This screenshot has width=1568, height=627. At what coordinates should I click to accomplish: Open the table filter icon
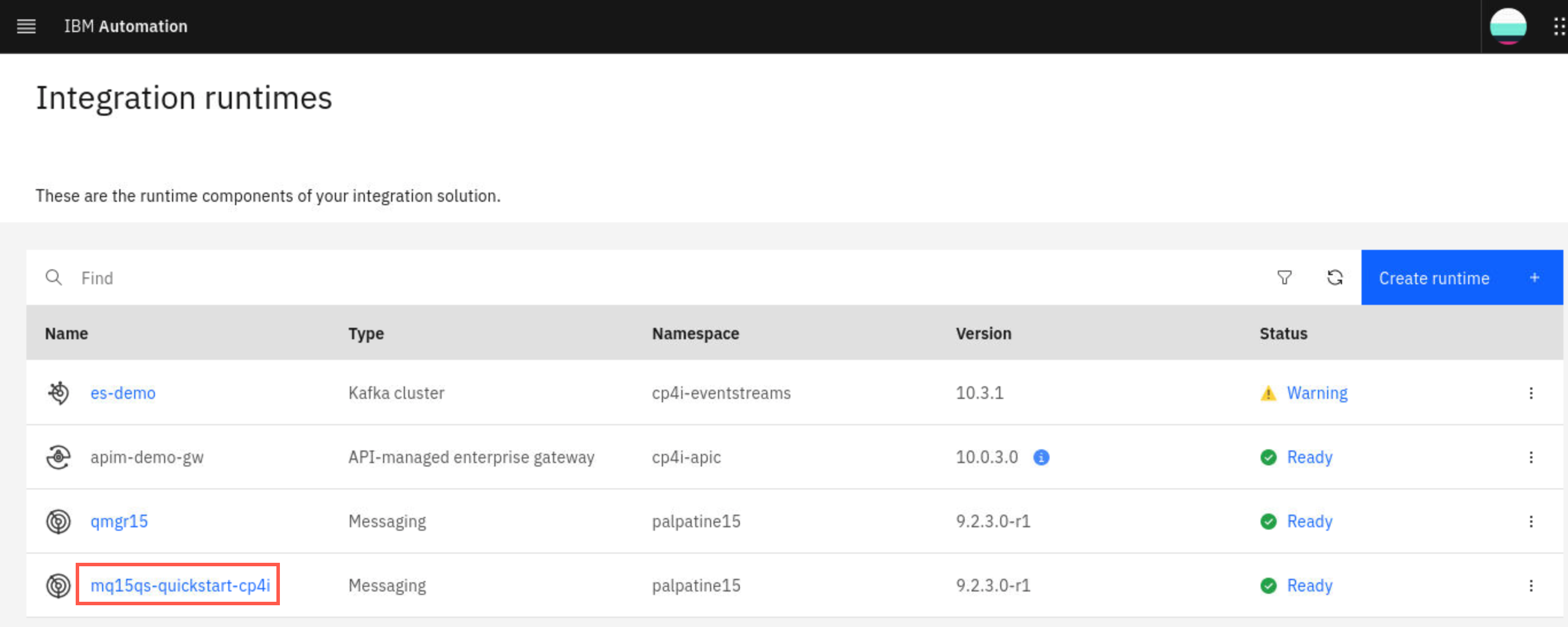coord(1284,277)
